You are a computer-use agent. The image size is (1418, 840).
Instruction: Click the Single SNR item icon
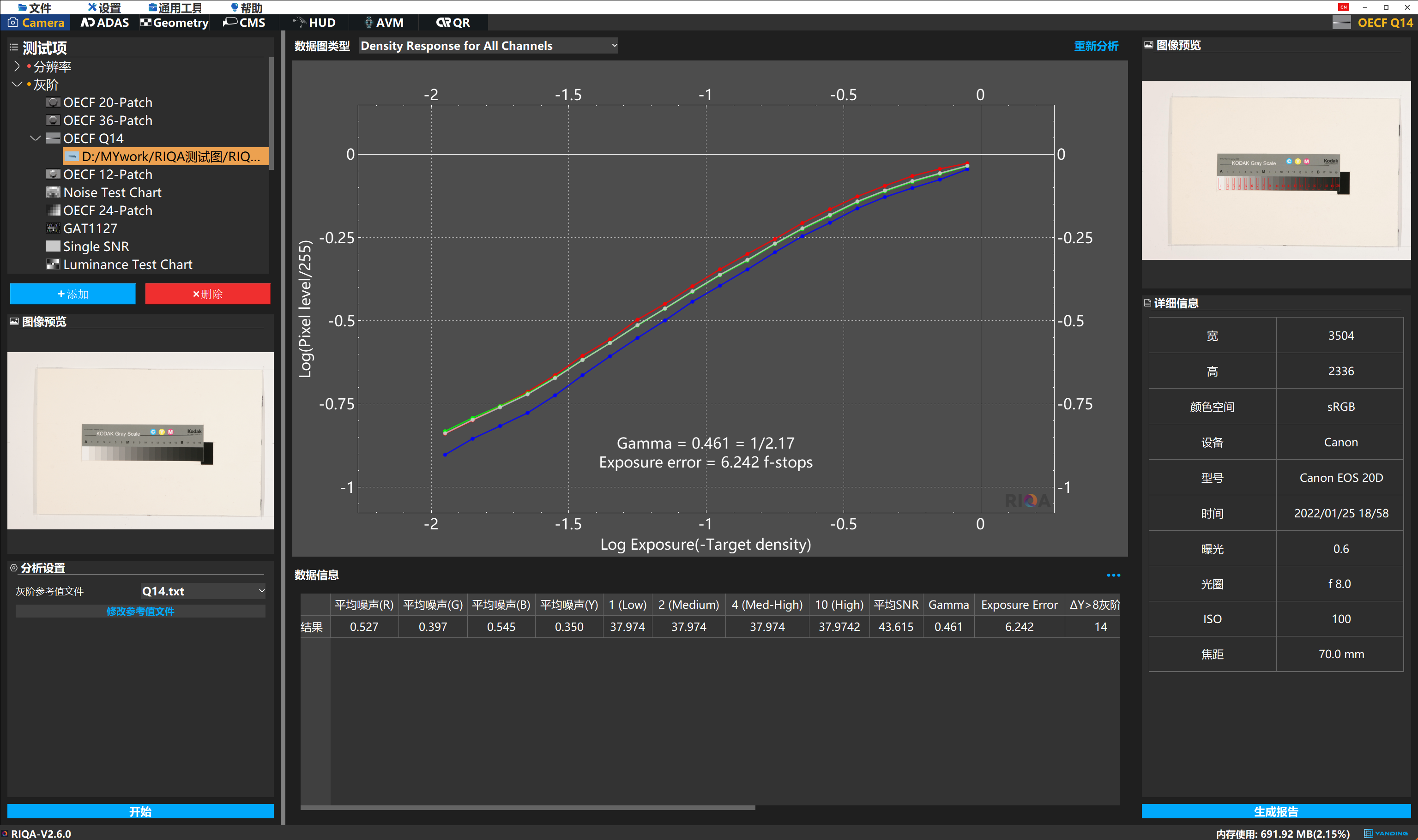53,246
